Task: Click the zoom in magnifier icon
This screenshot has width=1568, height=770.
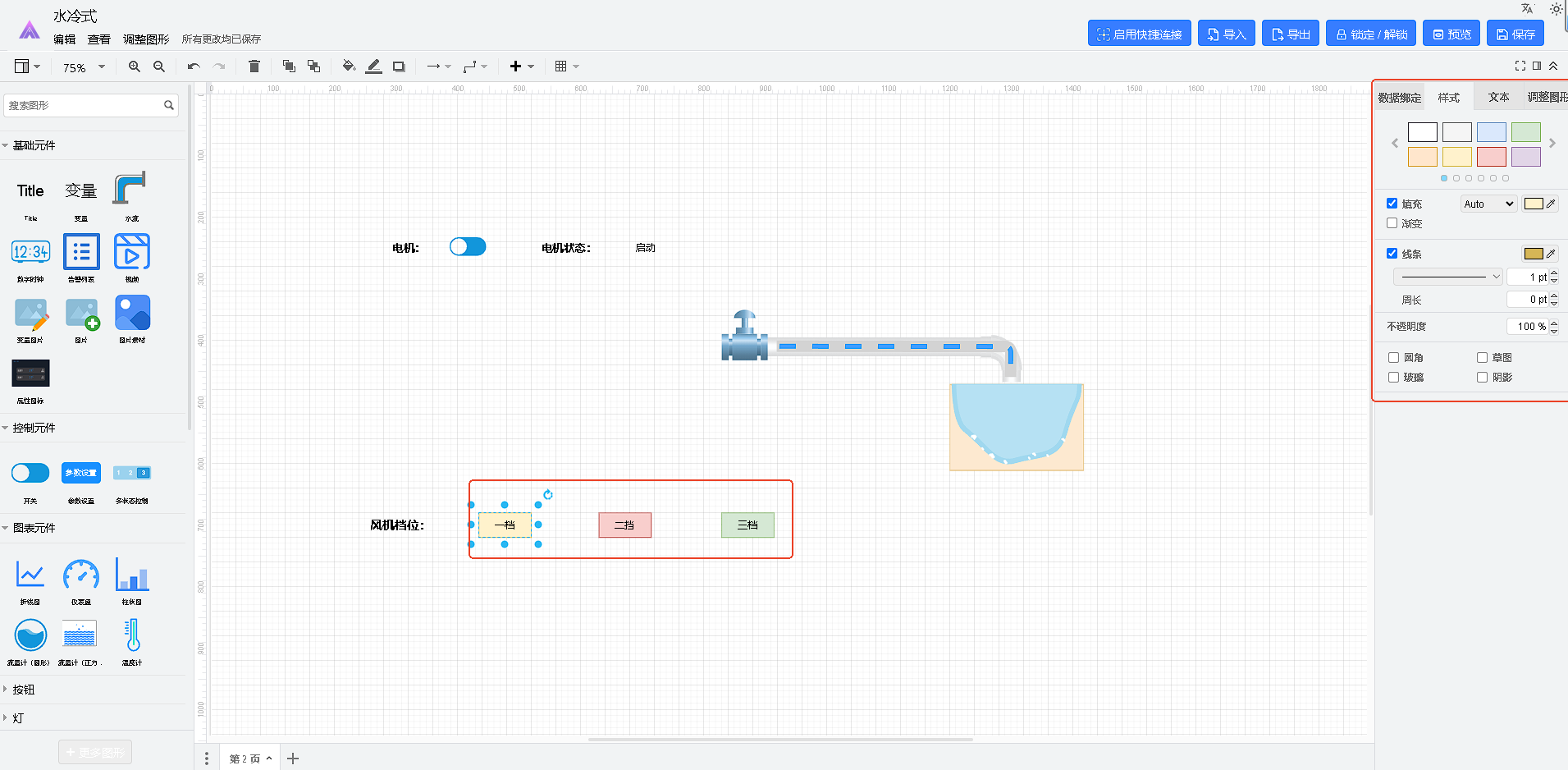Action: pos(134,66)
